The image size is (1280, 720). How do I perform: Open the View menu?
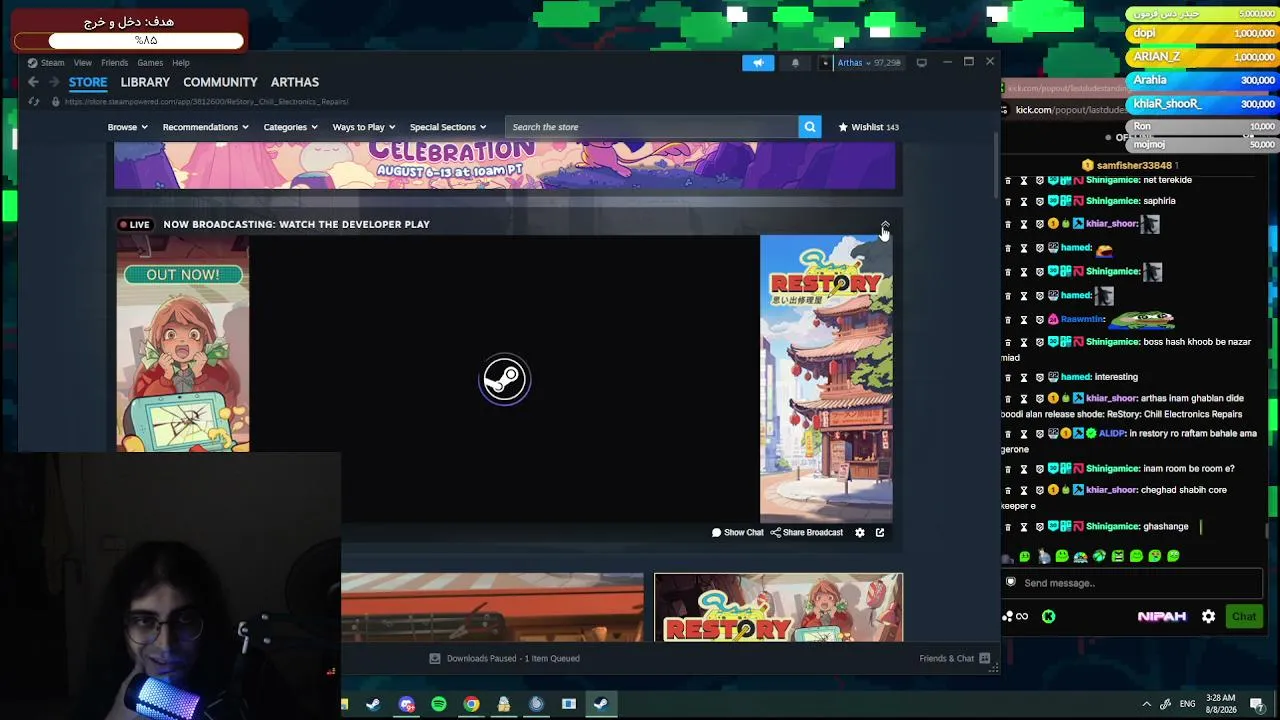point(83,63)
